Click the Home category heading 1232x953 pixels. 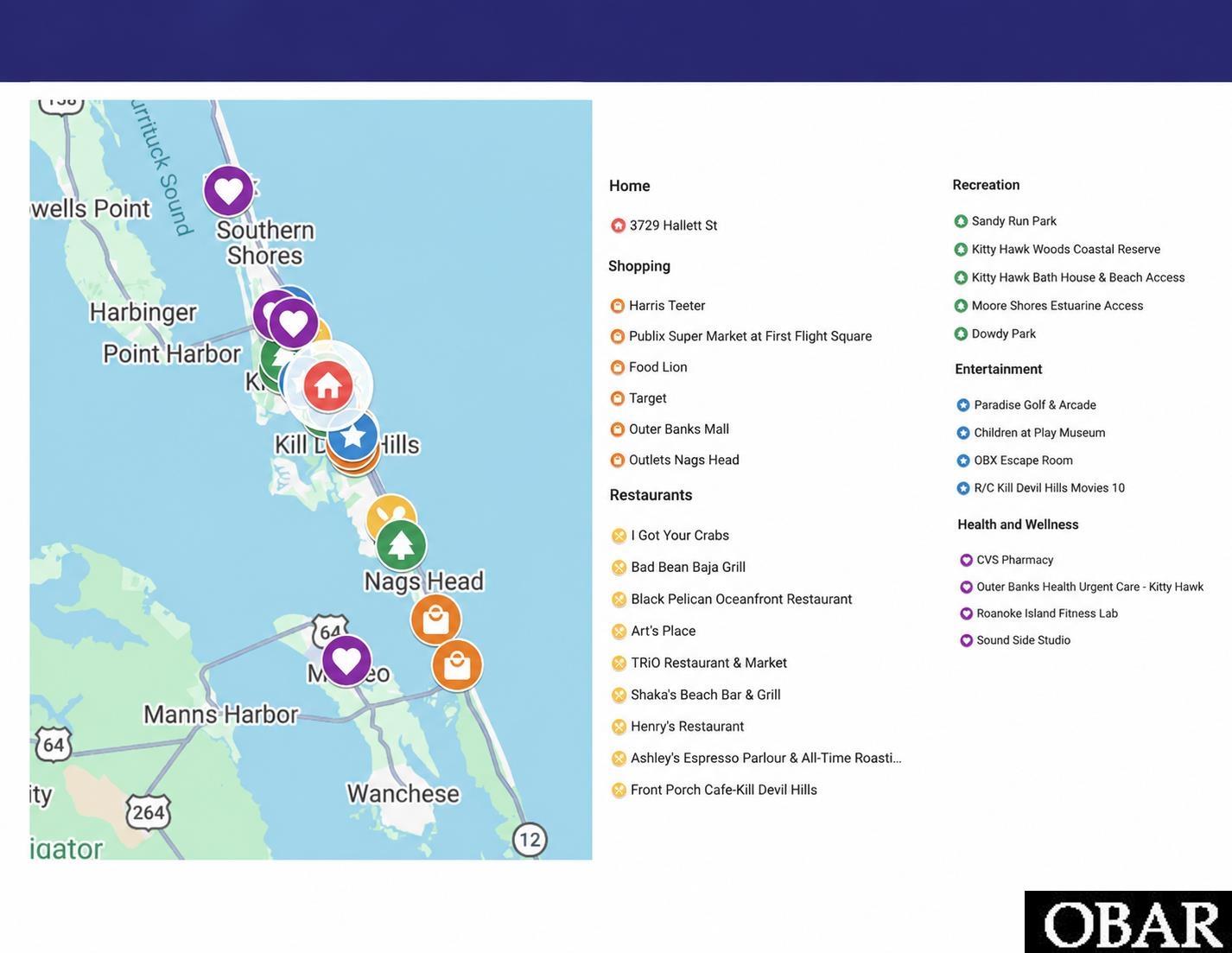tap(629, 186)
